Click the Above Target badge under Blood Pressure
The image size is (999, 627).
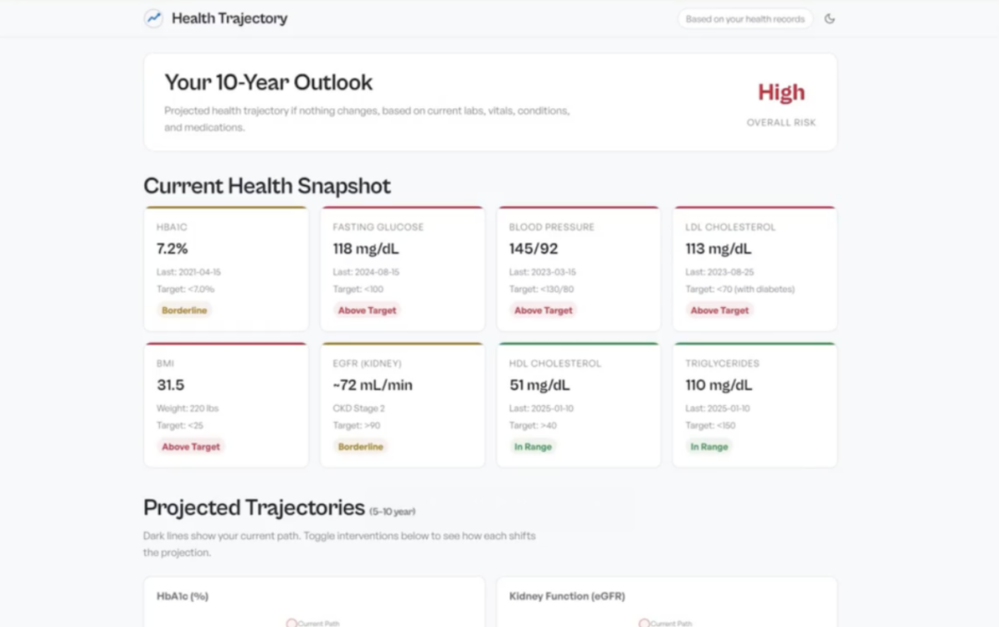543,310
